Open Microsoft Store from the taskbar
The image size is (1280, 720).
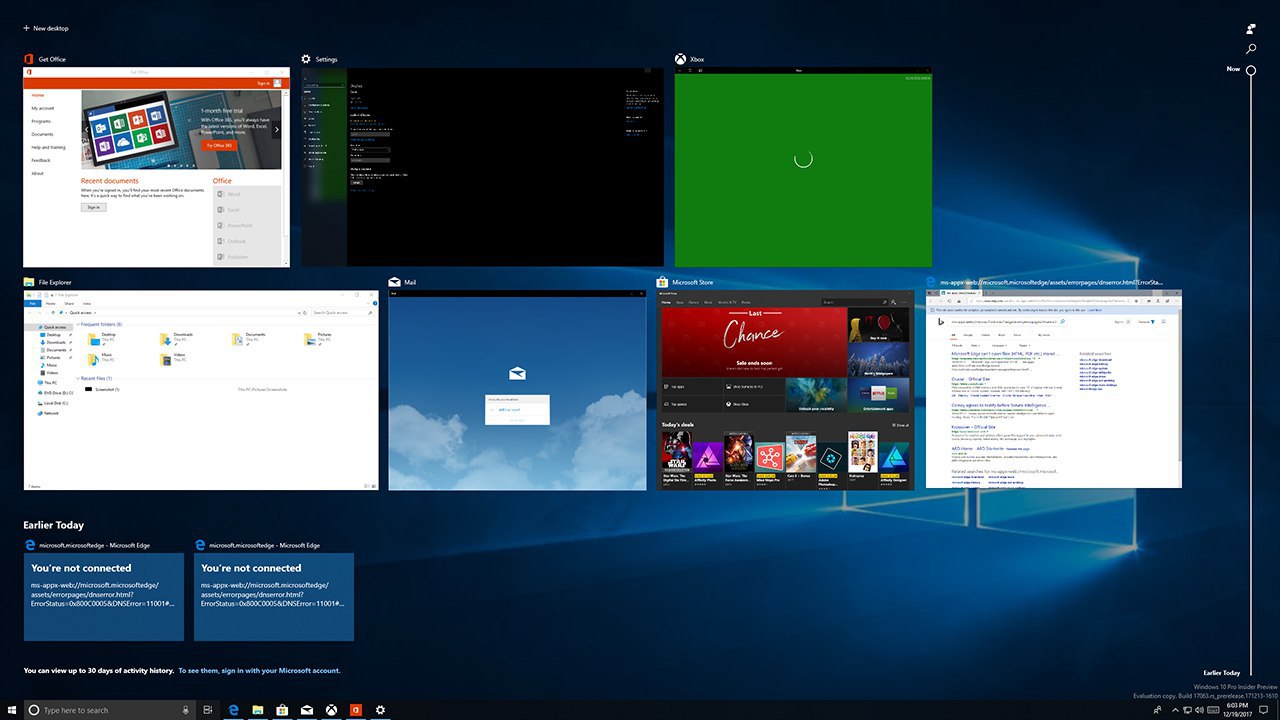tap(282, 710)
